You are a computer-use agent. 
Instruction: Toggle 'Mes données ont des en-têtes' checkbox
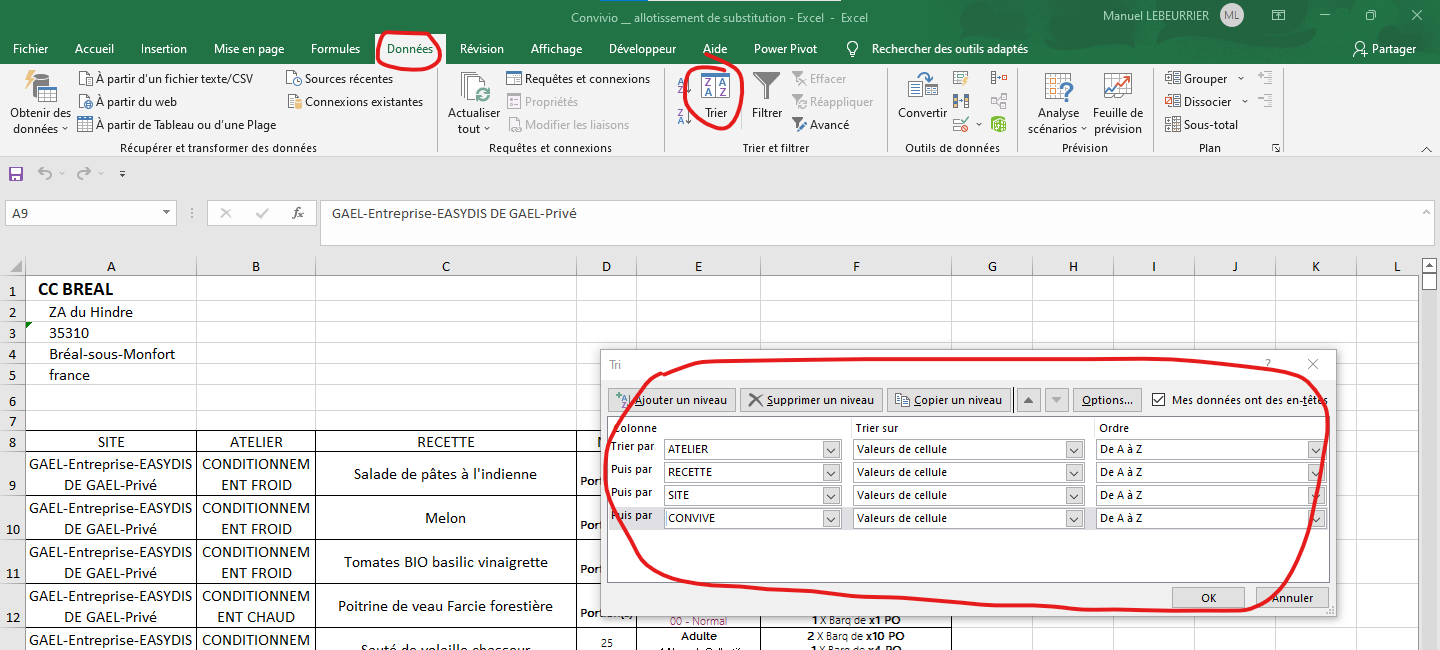point(1158,400)
